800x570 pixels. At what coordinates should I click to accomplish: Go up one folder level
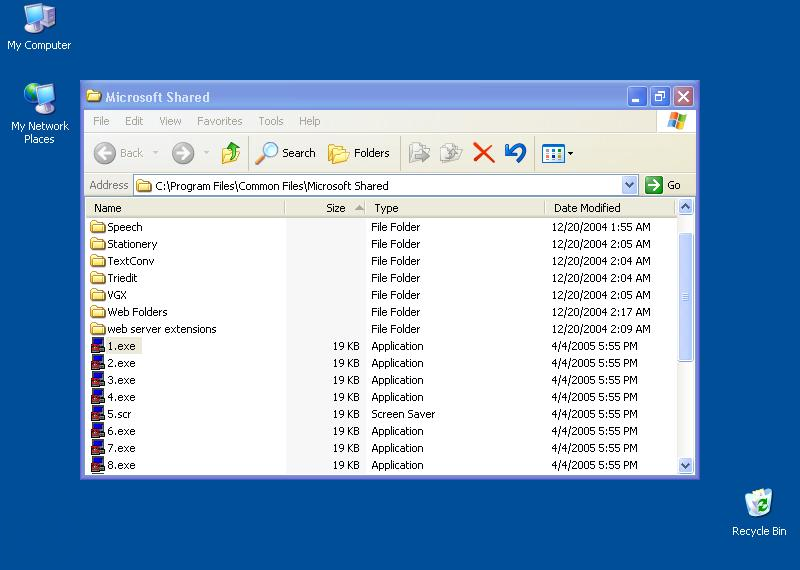tap(231, 153)
